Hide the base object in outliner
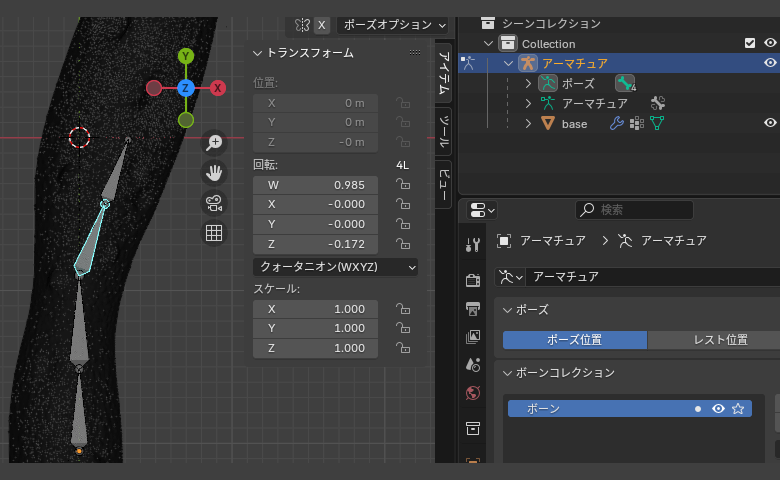The height and width of the screenshot is (480, 780). click(x=770, y=123)
